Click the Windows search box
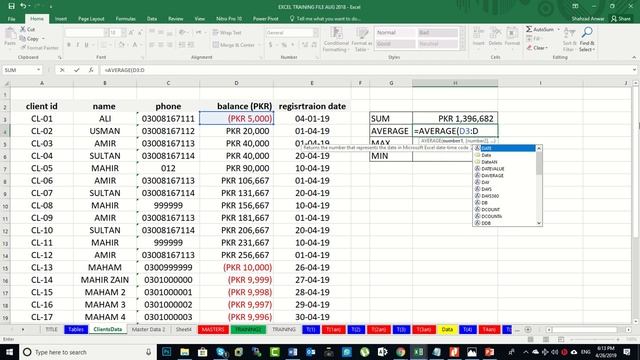 [87, 351]
